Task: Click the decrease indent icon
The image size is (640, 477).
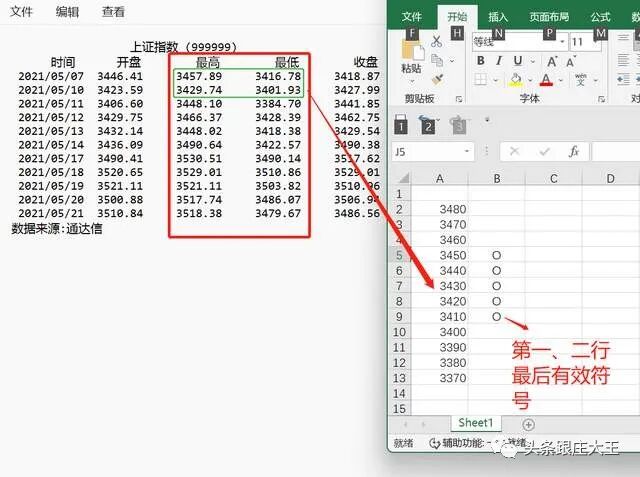Action: point(623,80)
